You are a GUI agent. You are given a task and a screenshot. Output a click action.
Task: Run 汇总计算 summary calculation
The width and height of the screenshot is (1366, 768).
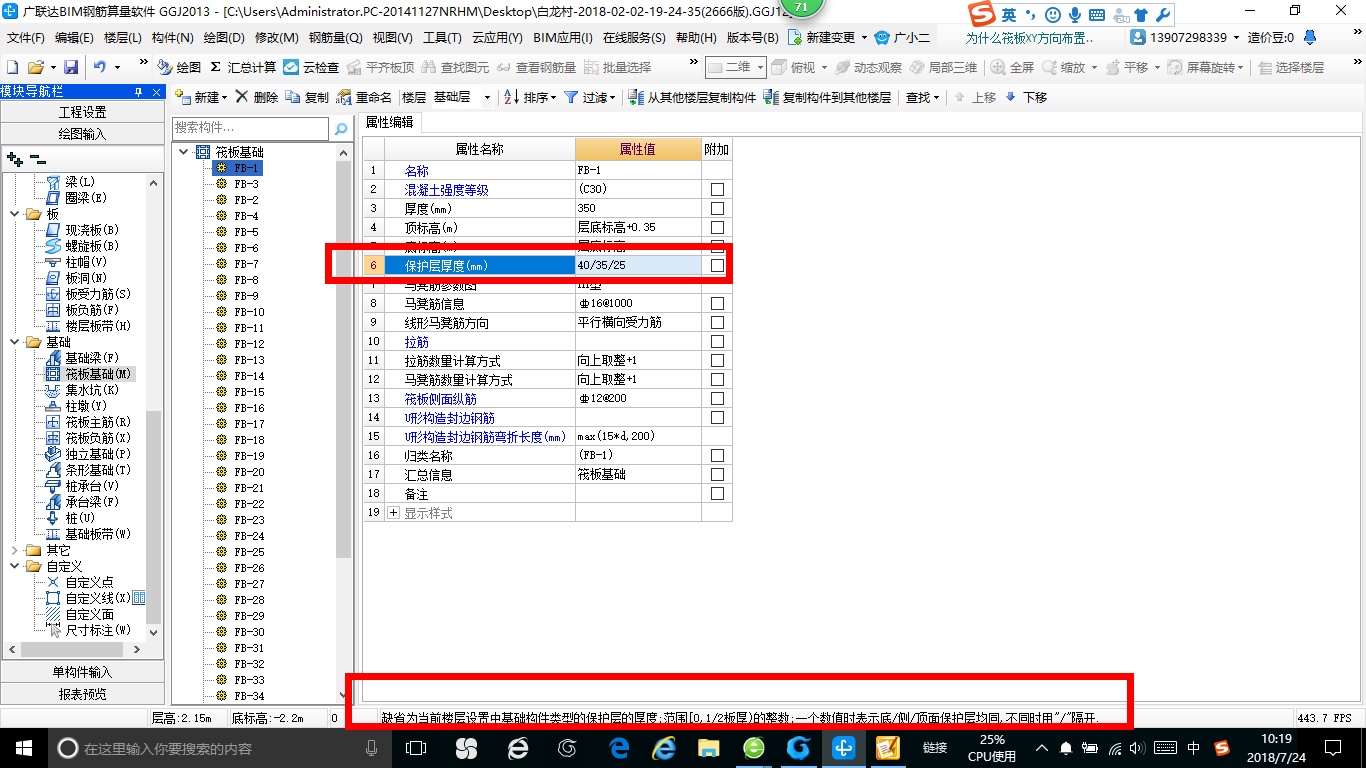(x=243, y=67)
